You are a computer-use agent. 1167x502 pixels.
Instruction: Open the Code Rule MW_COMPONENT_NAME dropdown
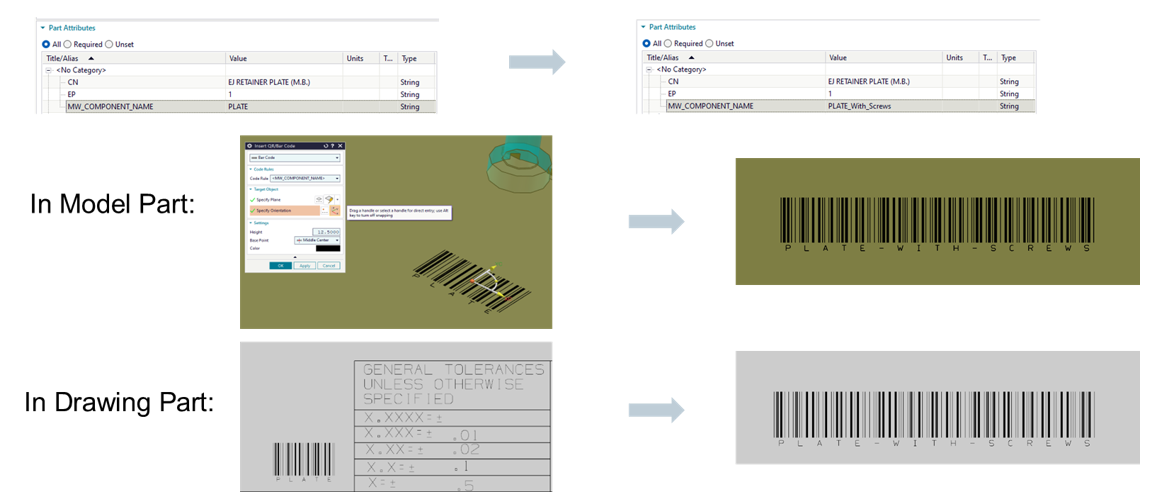point(305,179)
